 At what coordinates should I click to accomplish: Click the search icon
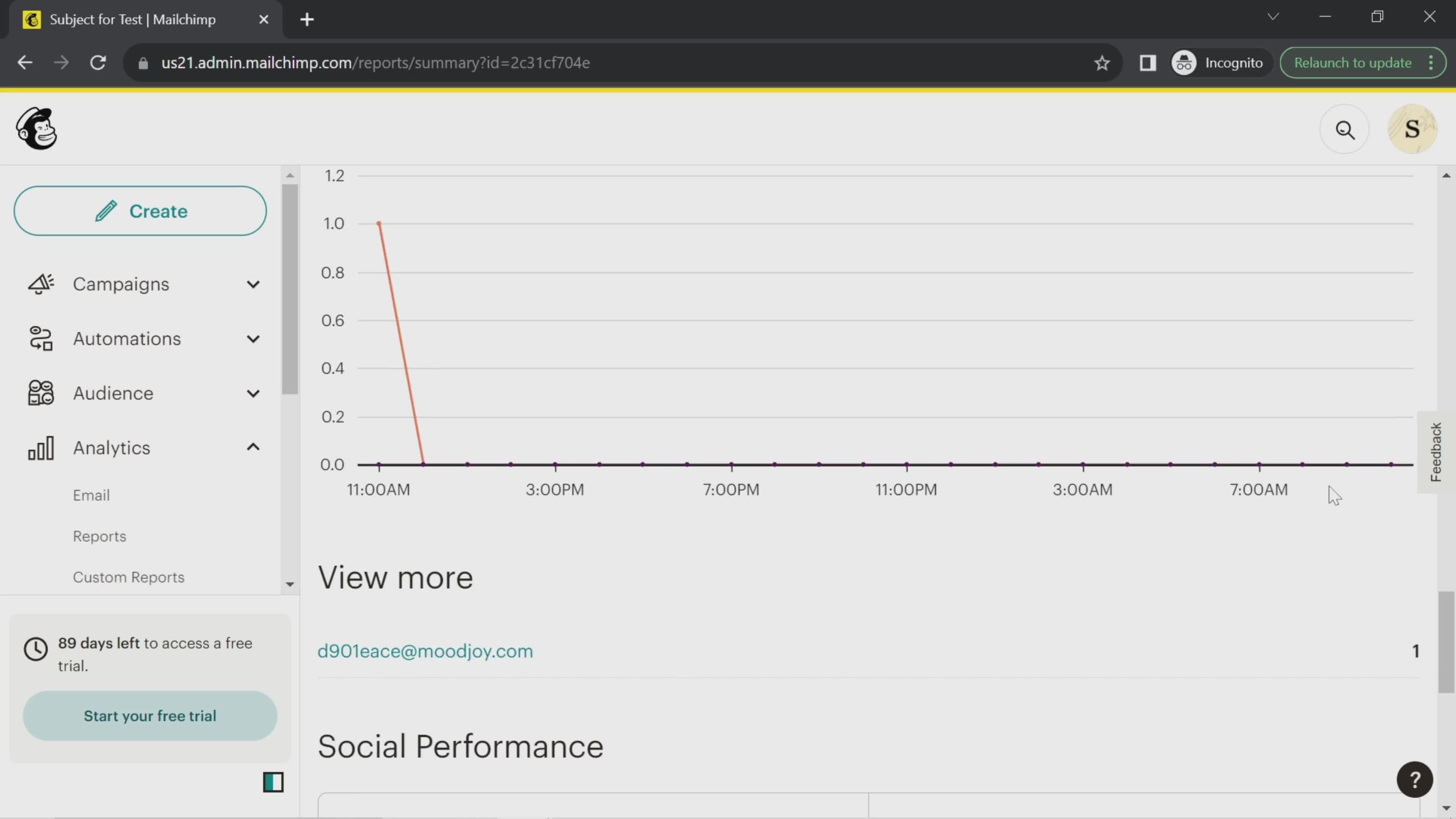click(1345, 129)
